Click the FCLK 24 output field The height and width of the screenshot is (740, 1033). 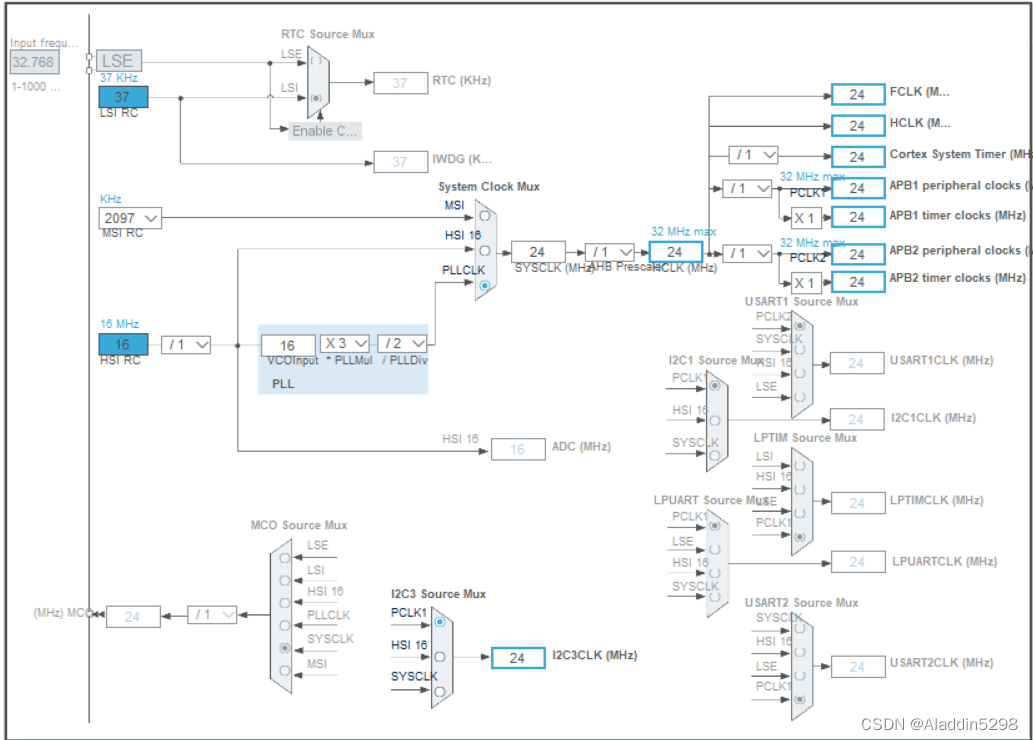(x=858, y=94)
